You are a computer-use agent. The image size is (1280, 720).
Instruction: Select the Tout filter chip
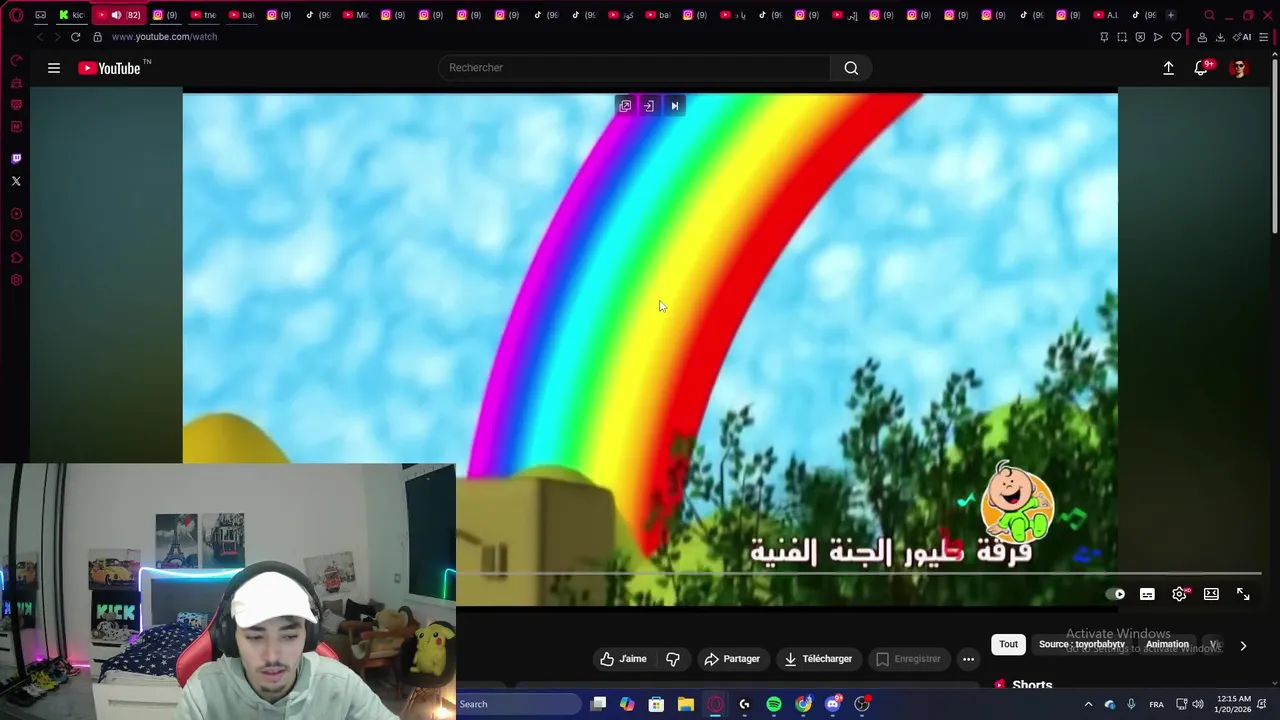(1008, 645)
